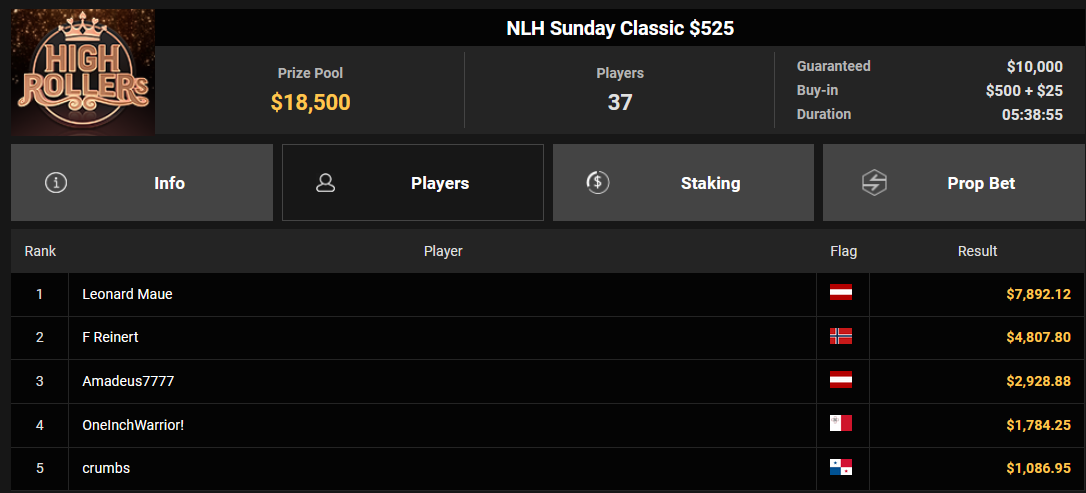
Task: Click crumbs' Panama flag icon
Action: (841, 467)
